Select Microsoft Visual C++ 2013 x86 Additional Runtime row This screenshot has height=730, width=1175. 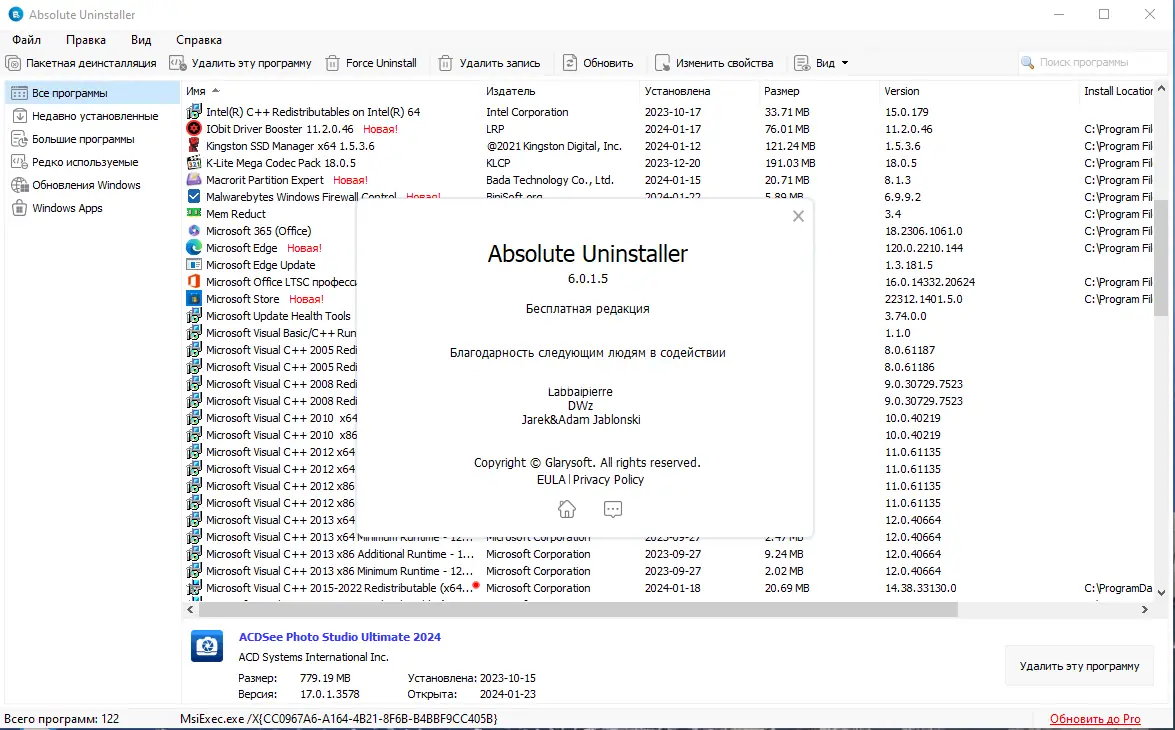pos(667,554)
